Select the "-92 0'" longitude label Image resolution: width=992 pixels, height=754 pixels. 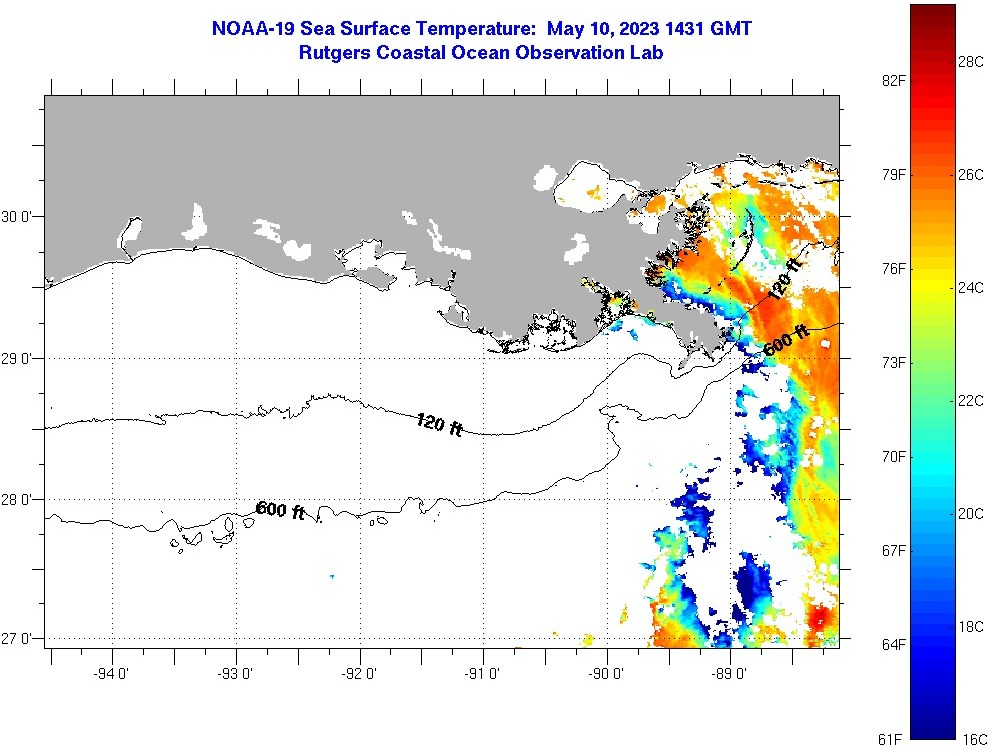pyautogui.click(x=359, y=674)
